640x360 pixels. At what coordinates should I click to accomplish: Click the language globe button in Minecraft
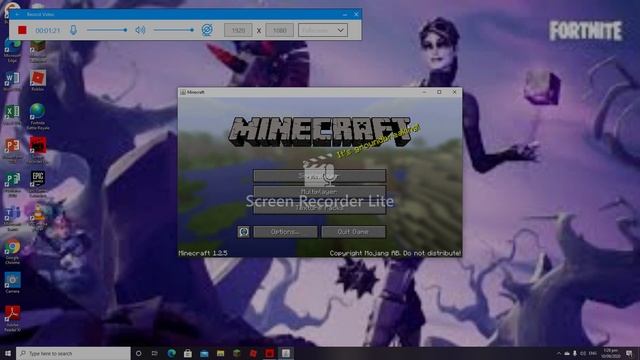[x=243, y=232]
